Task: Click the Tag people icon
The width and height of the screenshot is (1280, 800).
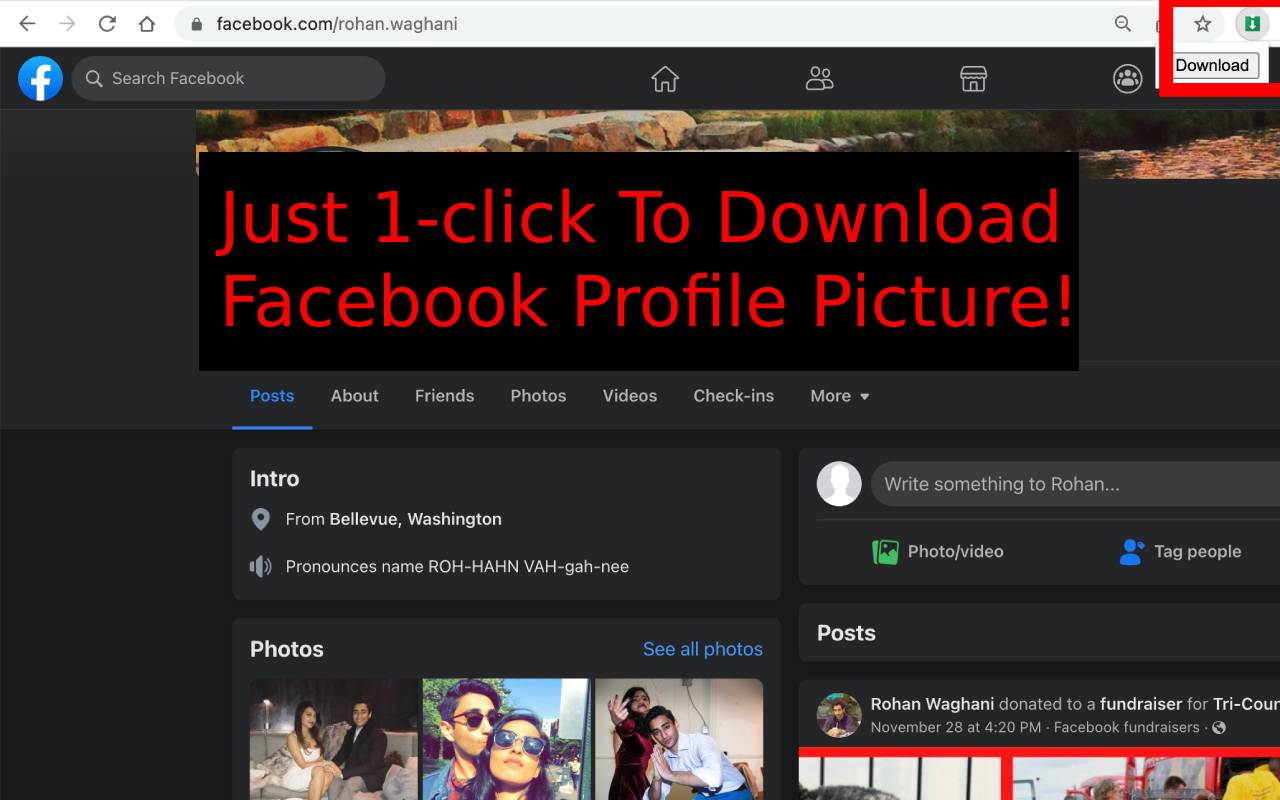Action: (1131, 551)
